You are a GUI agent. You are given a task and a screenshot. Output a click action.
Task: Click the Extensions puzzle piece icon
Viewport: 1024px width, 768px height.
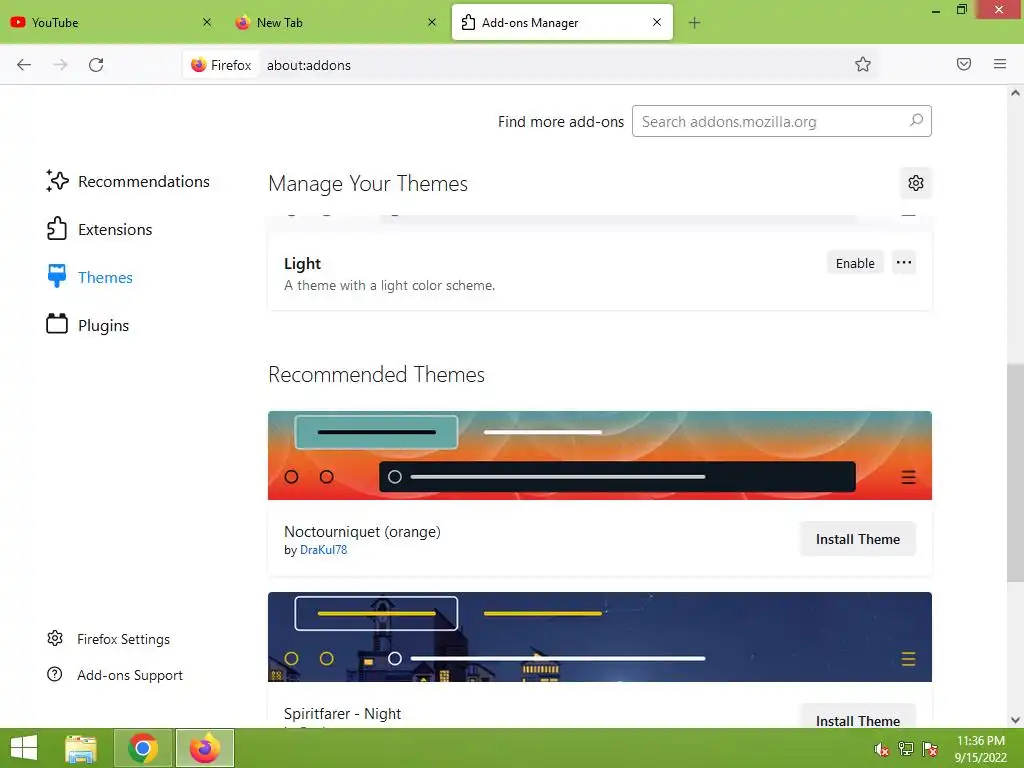(x=57, y=229)
